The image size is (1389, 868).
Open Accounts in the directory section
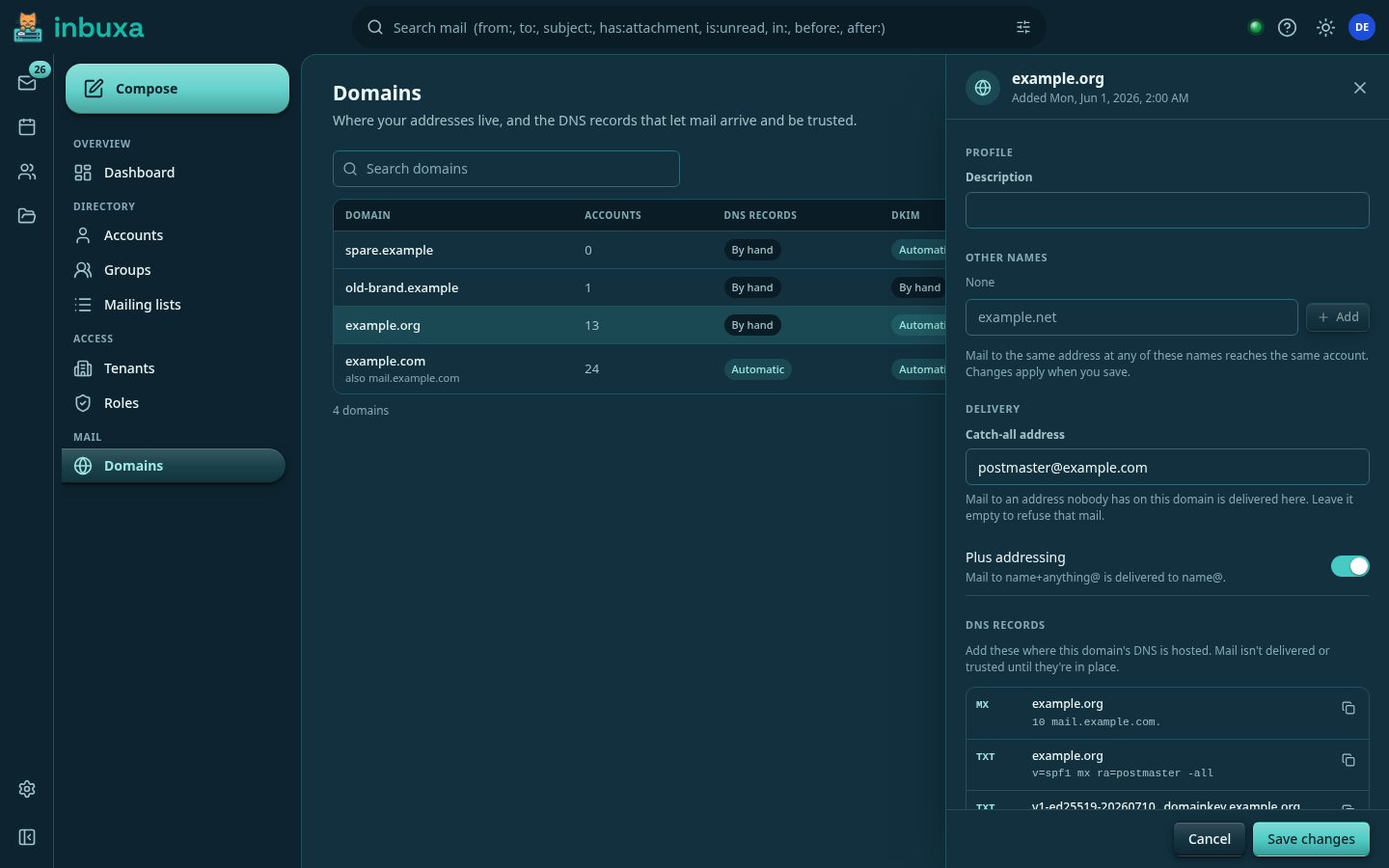[x=174, y=235]
